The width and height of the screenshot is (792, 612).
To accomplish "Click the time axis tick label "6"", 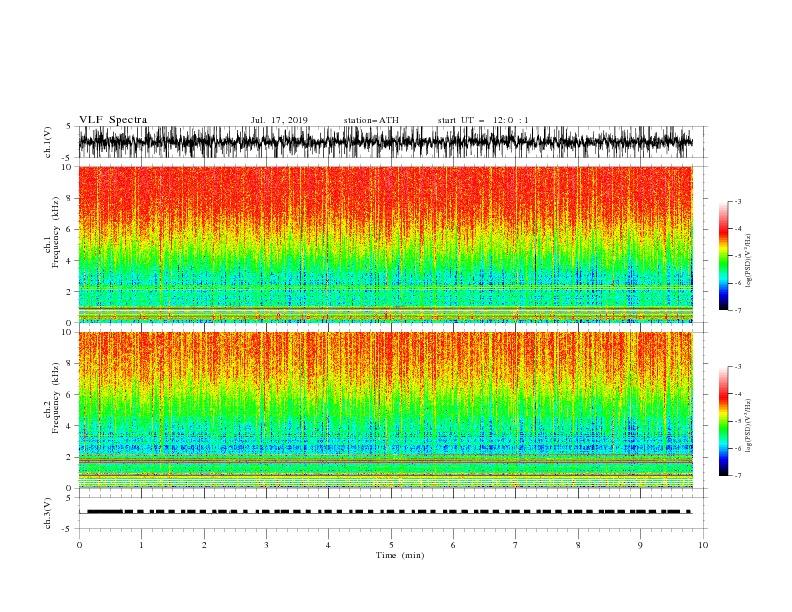I will 453,545.
